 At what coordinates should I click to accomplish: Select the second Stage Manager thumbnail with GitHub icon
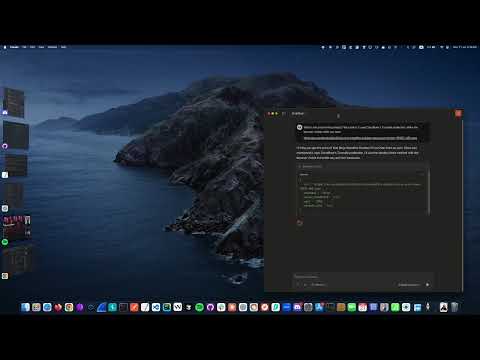[x=15, y=135]
